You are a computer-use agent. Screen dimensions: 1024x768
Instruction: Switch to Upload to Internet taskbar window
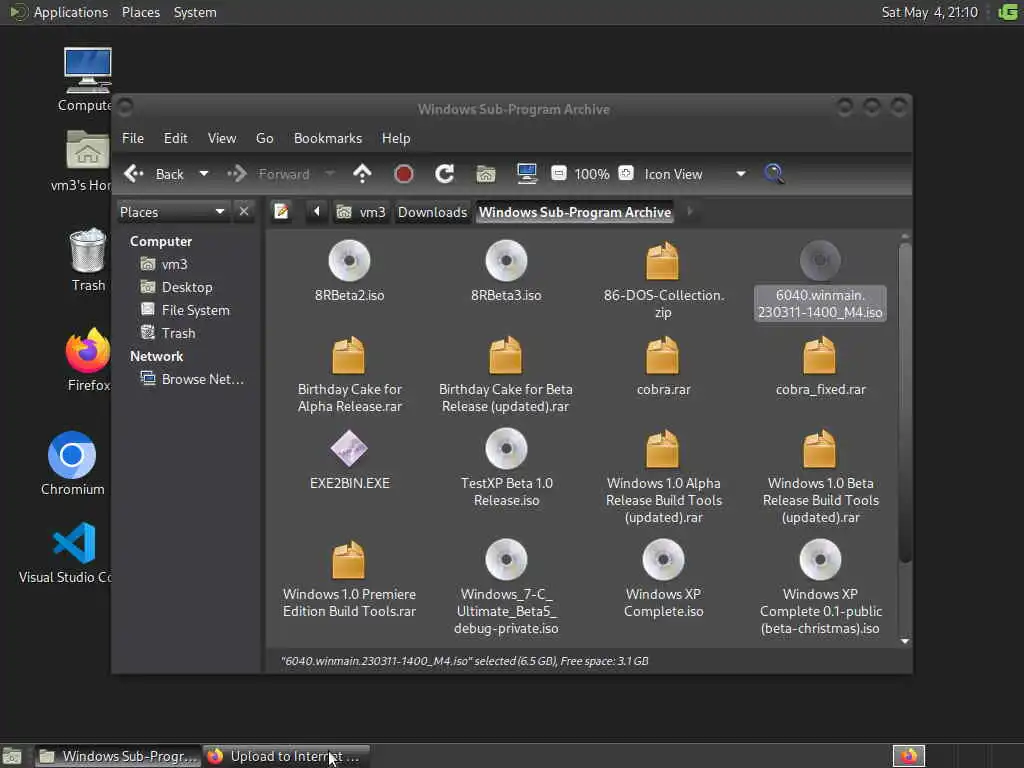286,756
